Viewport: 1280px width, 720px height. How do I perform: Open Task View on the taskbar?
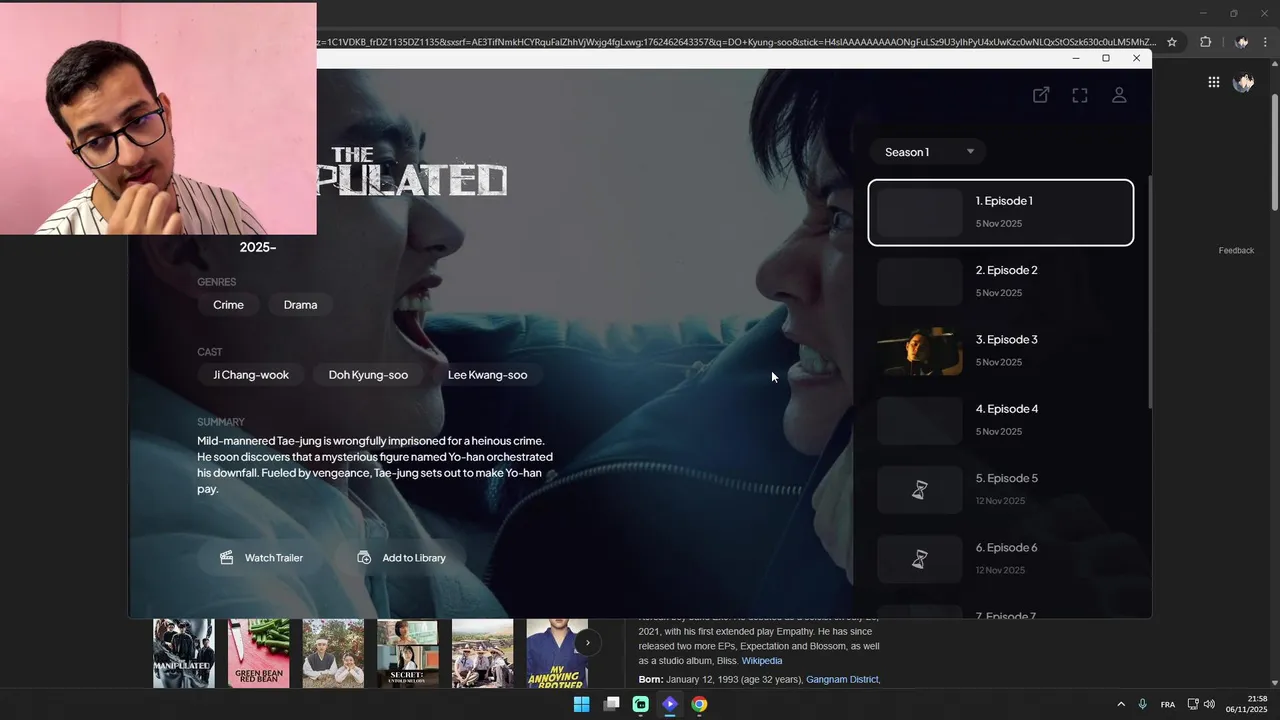(x=611, y=704)
